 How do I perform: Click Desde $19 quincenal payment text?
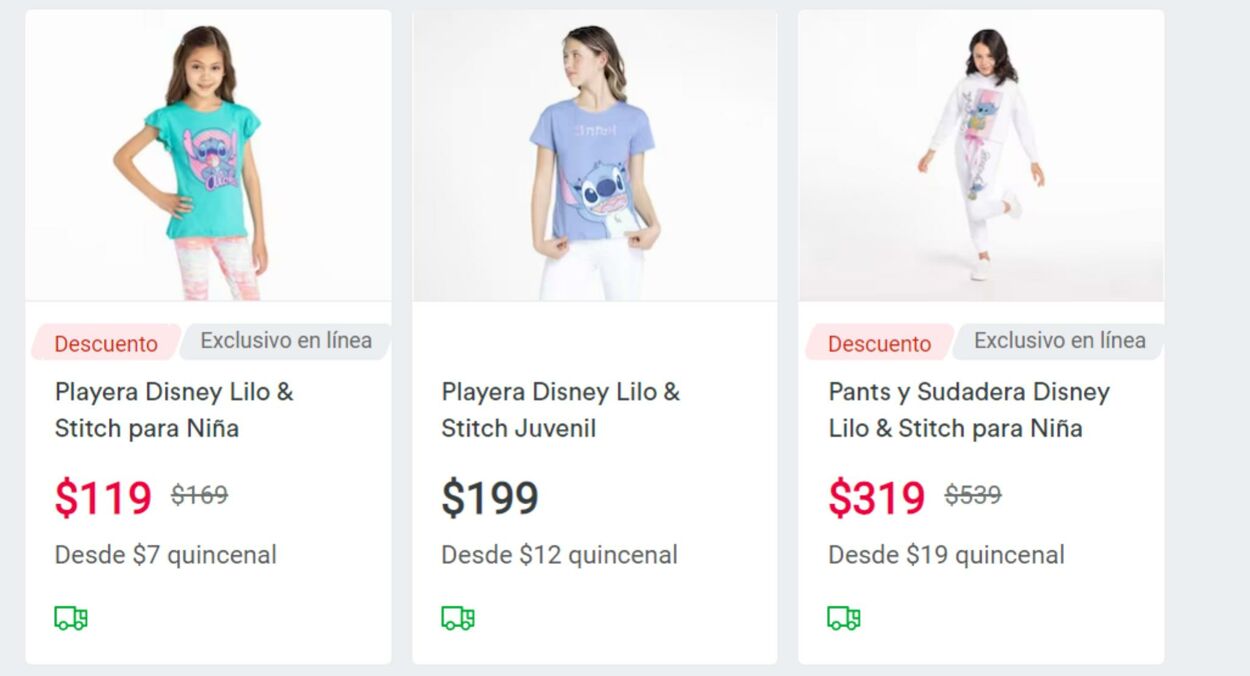coord(946,555)
